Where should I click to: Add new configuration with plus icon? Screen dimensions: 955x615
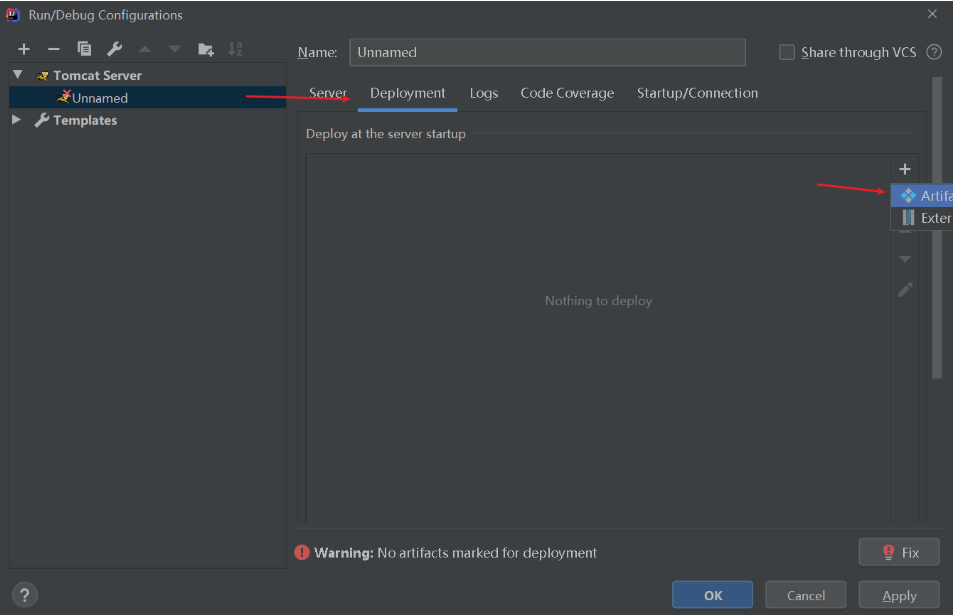click(x=24, y=49)
